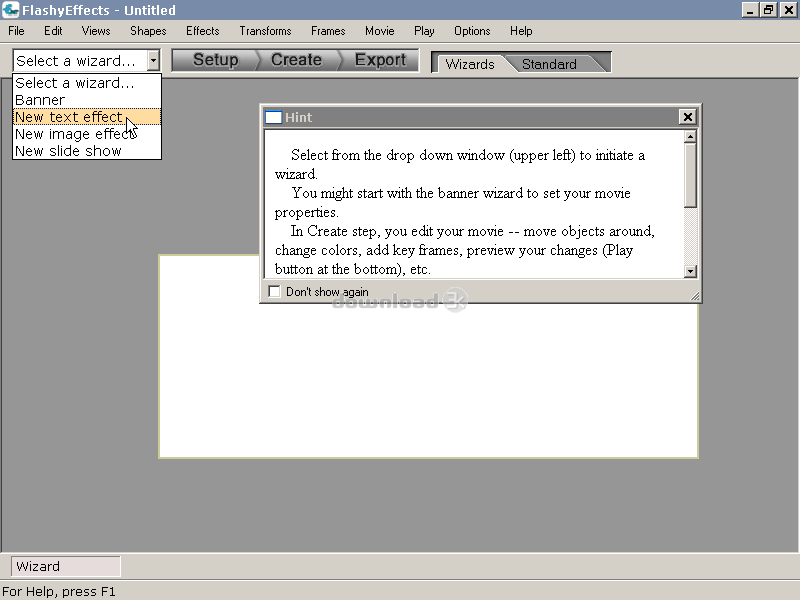The image size is (800, 600).
Task: Open the Transforms menu
Action: point(265,31)
